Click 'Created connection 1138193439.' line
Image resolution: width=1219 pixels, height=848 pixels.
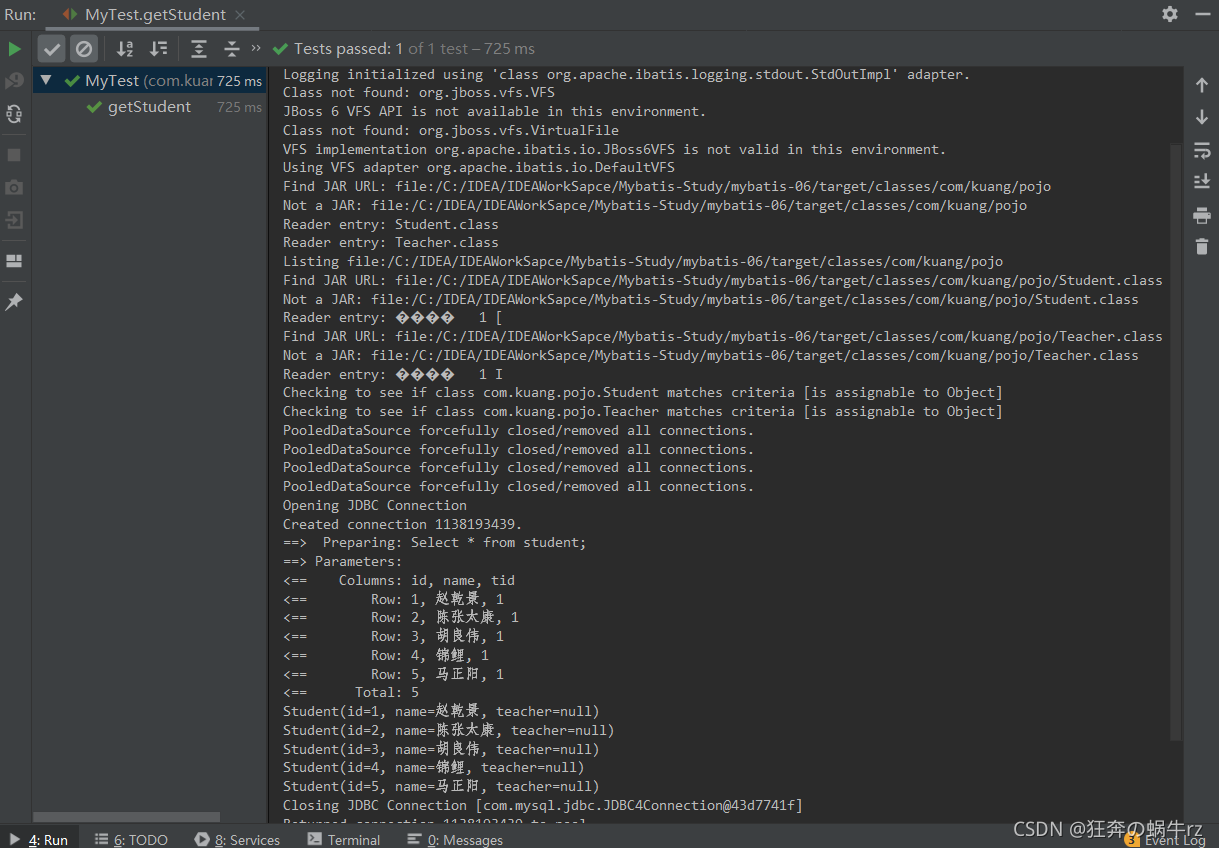point(403,524)
